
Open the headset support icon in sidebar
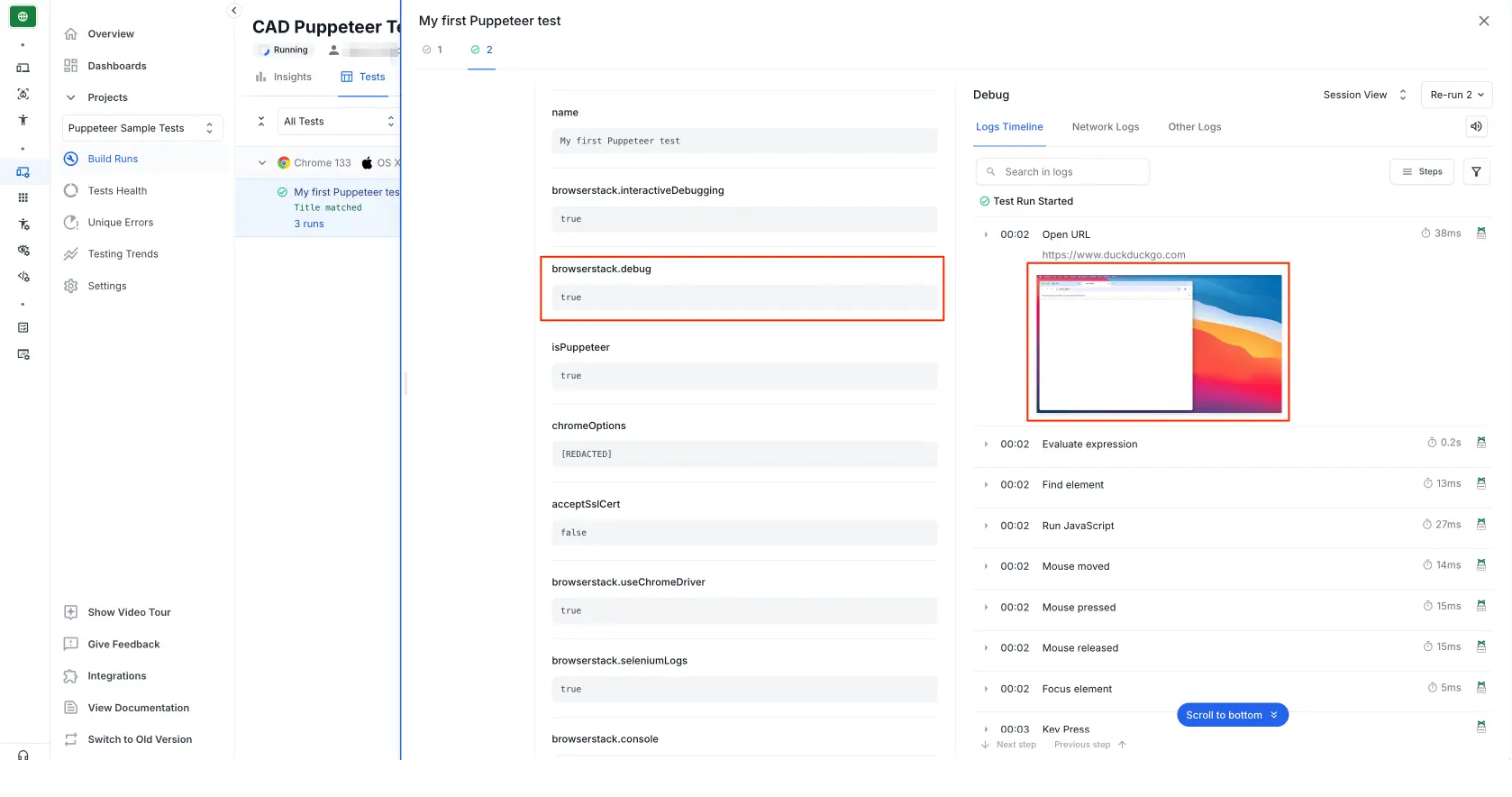(x=23, y=756)
